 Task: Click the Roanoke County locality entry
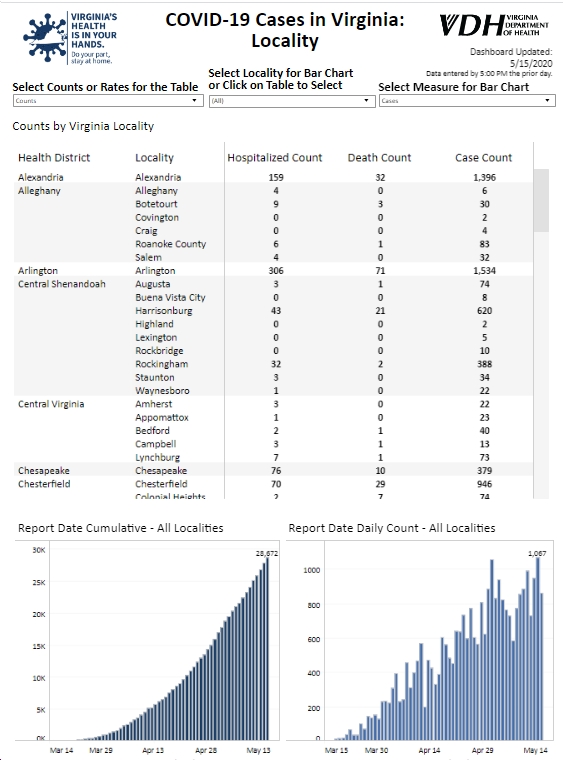[171, 244]
